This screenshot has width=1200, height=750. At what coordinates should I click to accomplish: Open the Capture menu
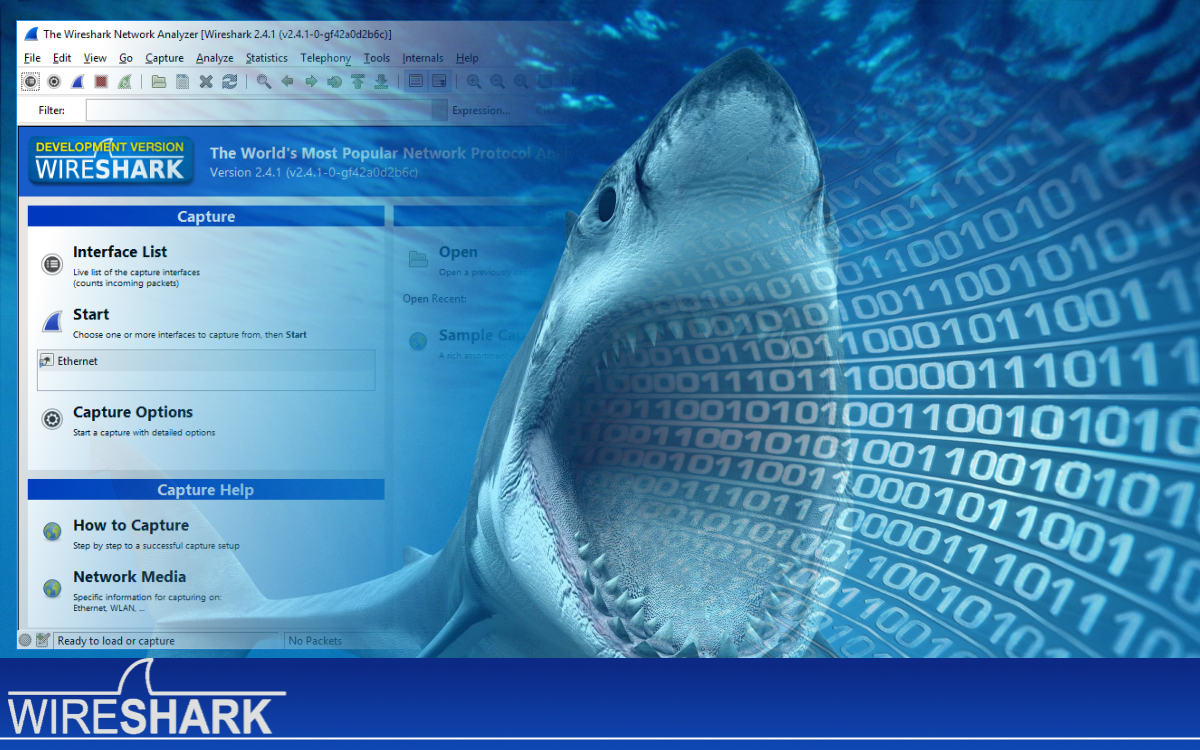(x=164, y=58)
